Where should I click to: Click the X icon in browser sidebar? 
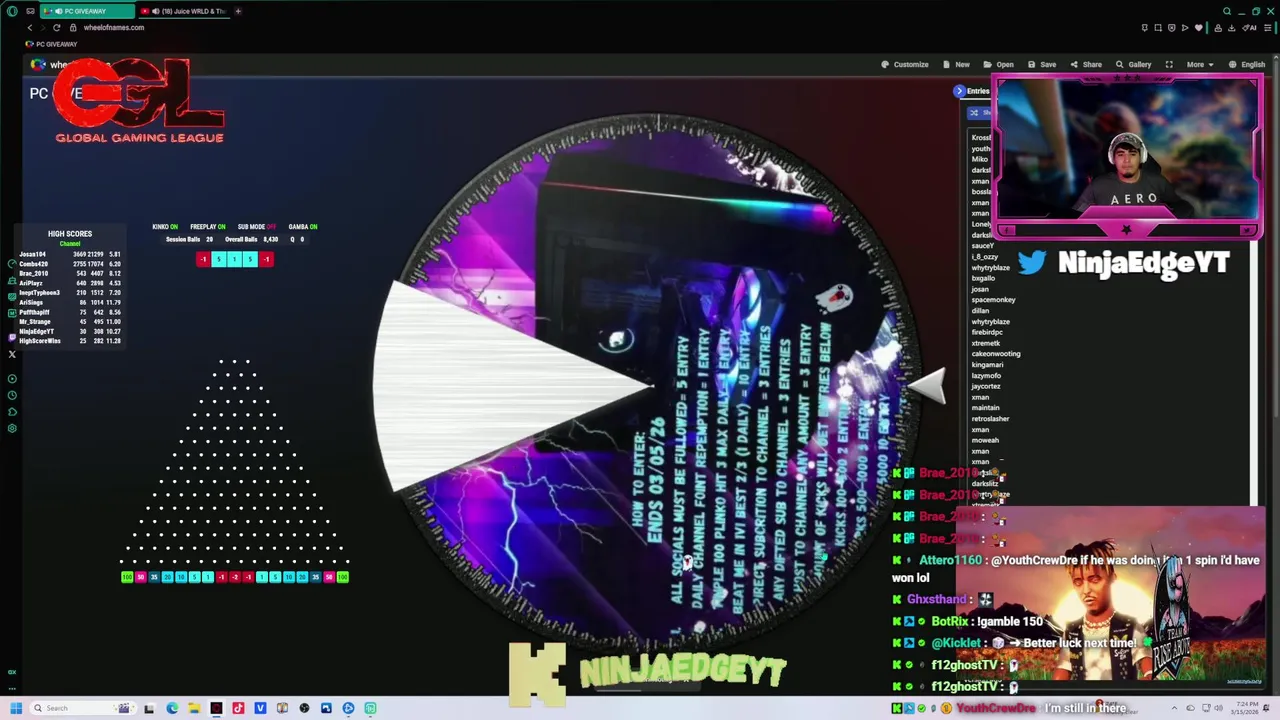(12, 354)
